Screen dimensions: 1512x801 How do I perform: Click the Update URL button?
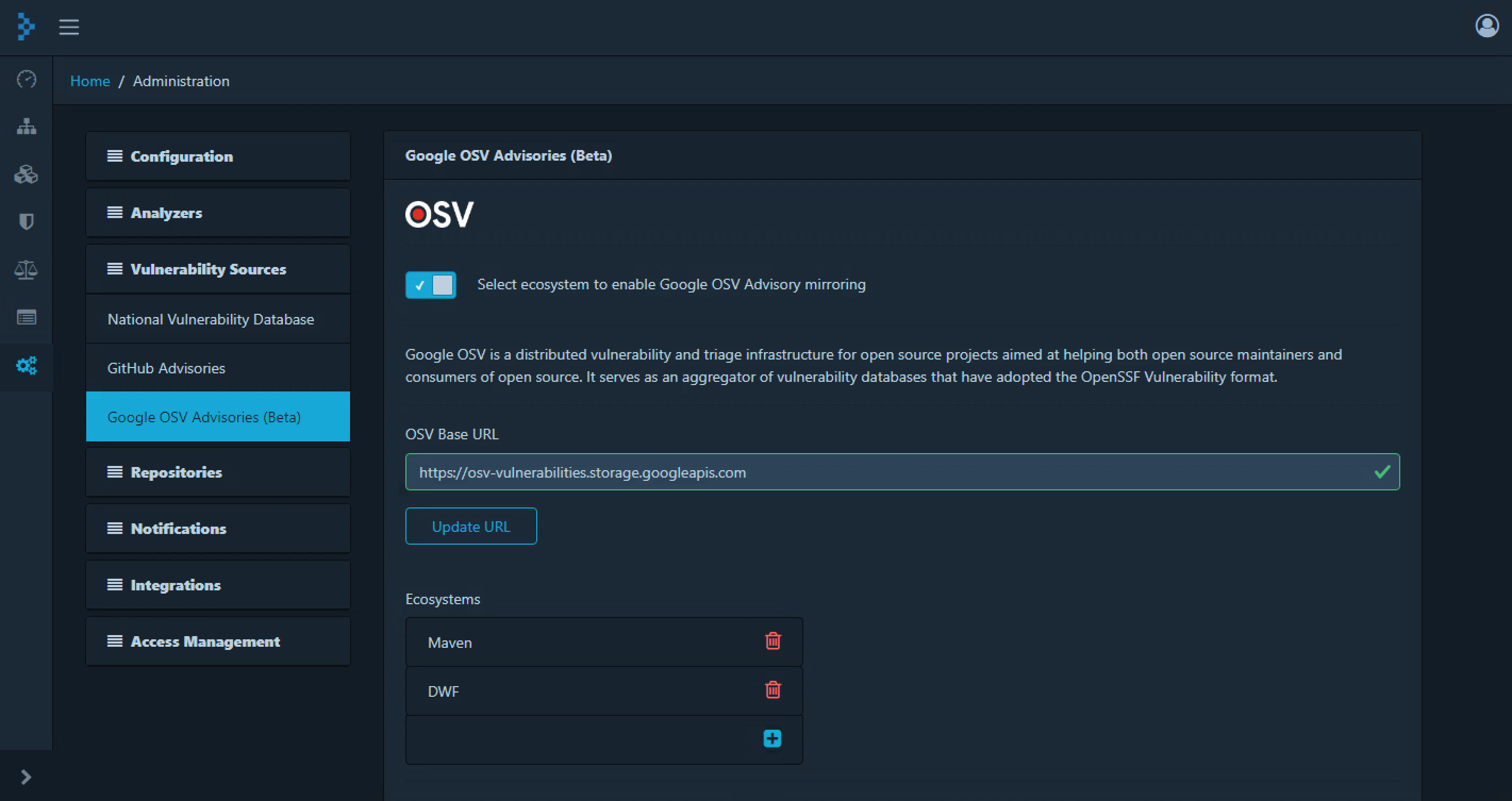pyautogui.click(x=471, y=527)
